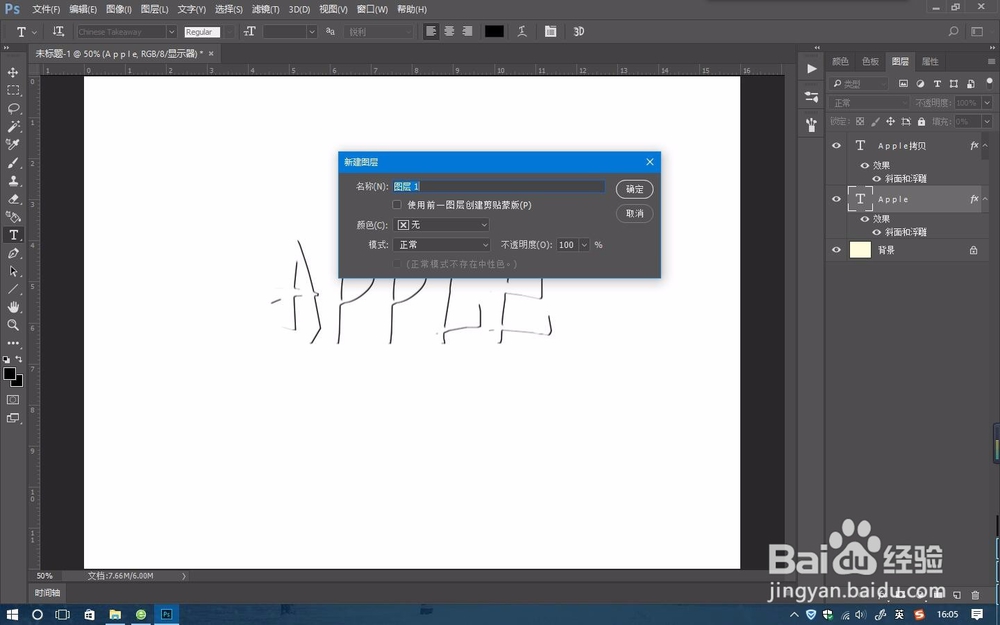
Task: Select the Clone Stamp tool
Action: 13,180
